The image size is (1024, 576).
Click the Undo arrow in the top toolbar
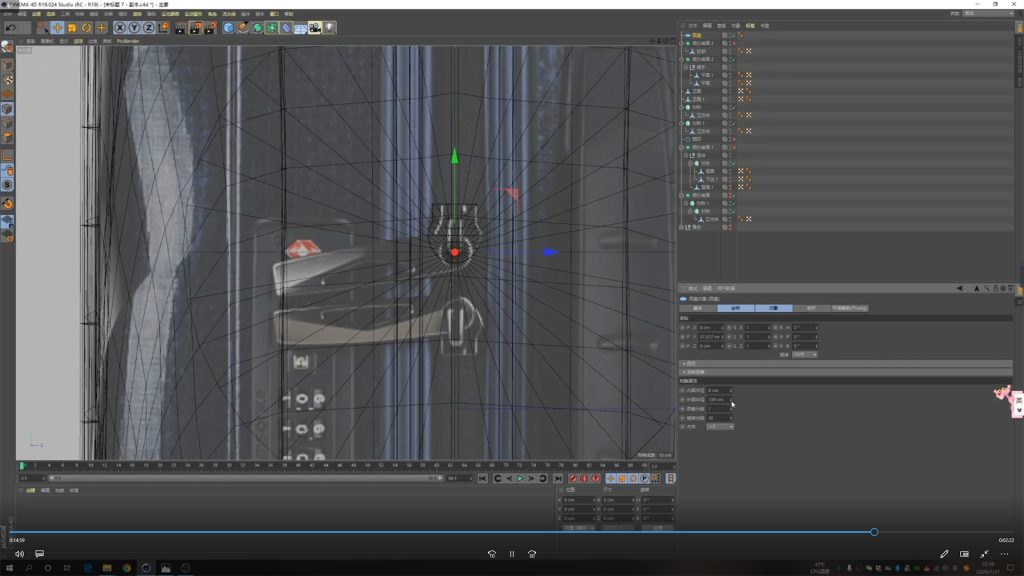click(11, 28)
